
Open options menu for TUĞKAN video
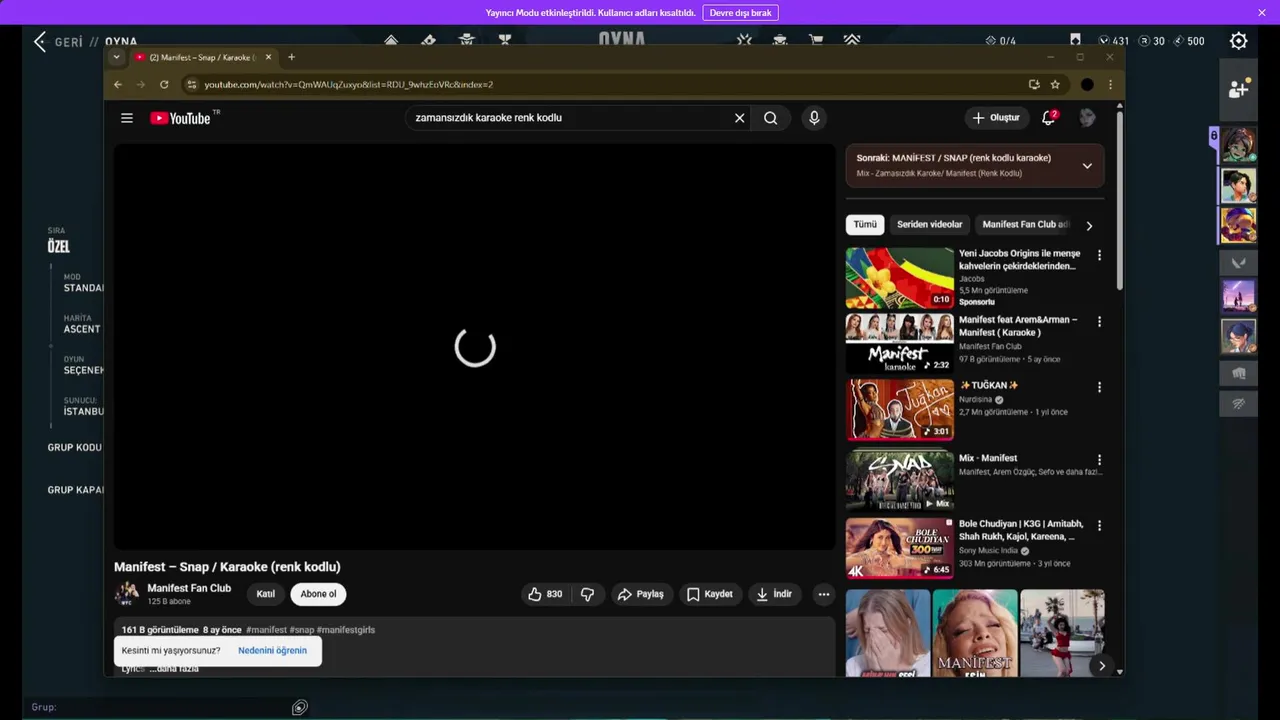pyautogui.click(x=1099, y=387)
